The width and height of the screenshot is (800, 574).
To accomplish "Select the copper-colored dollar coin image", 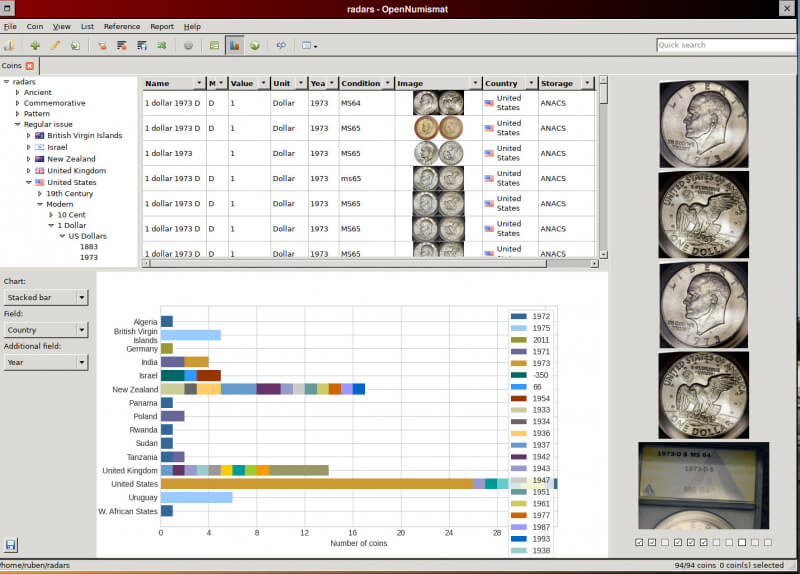I will pyautogui.click(x=438, y=128).
